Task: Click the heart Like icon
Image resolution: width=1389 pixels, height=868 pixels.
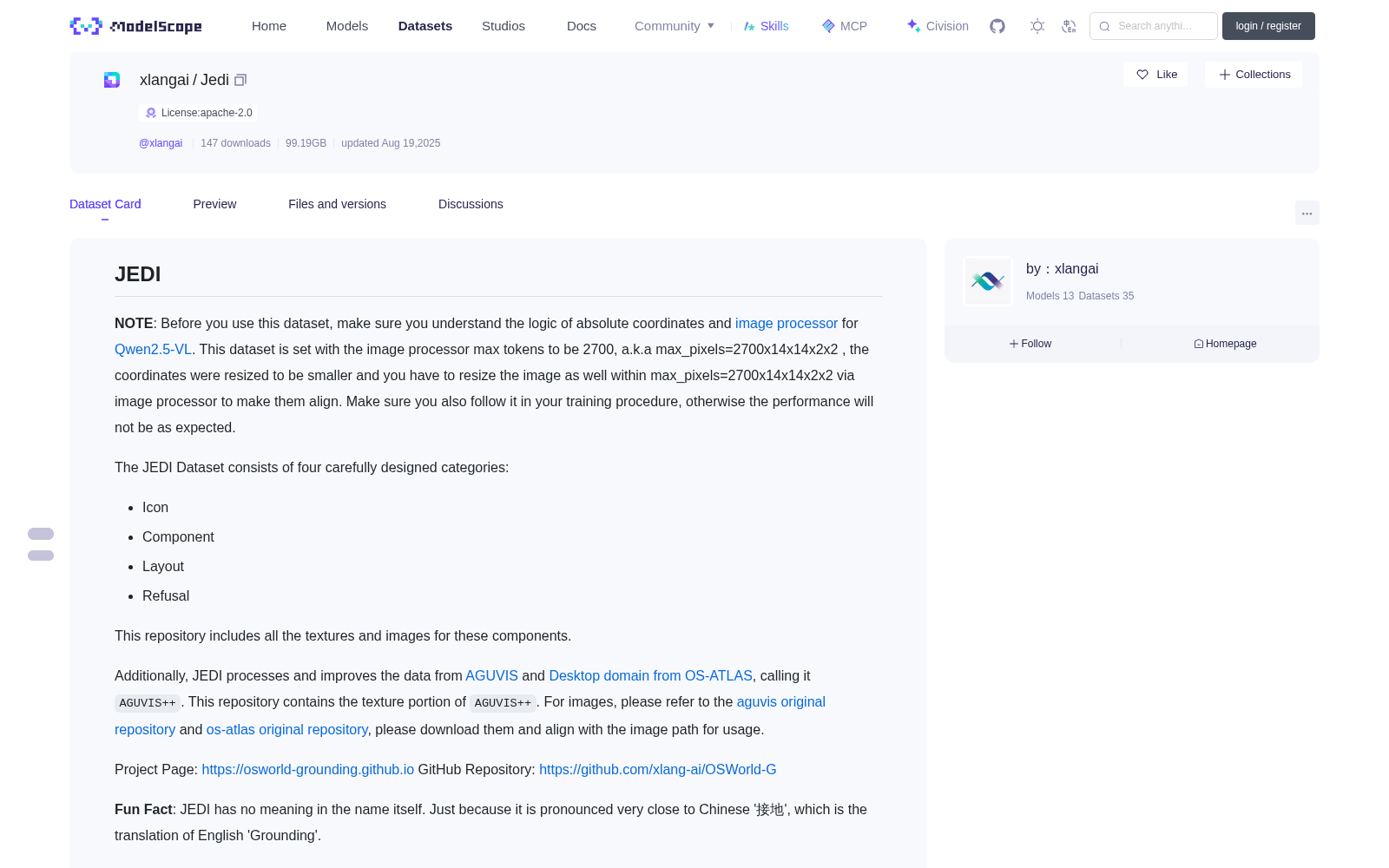Action: (1142, 75)
